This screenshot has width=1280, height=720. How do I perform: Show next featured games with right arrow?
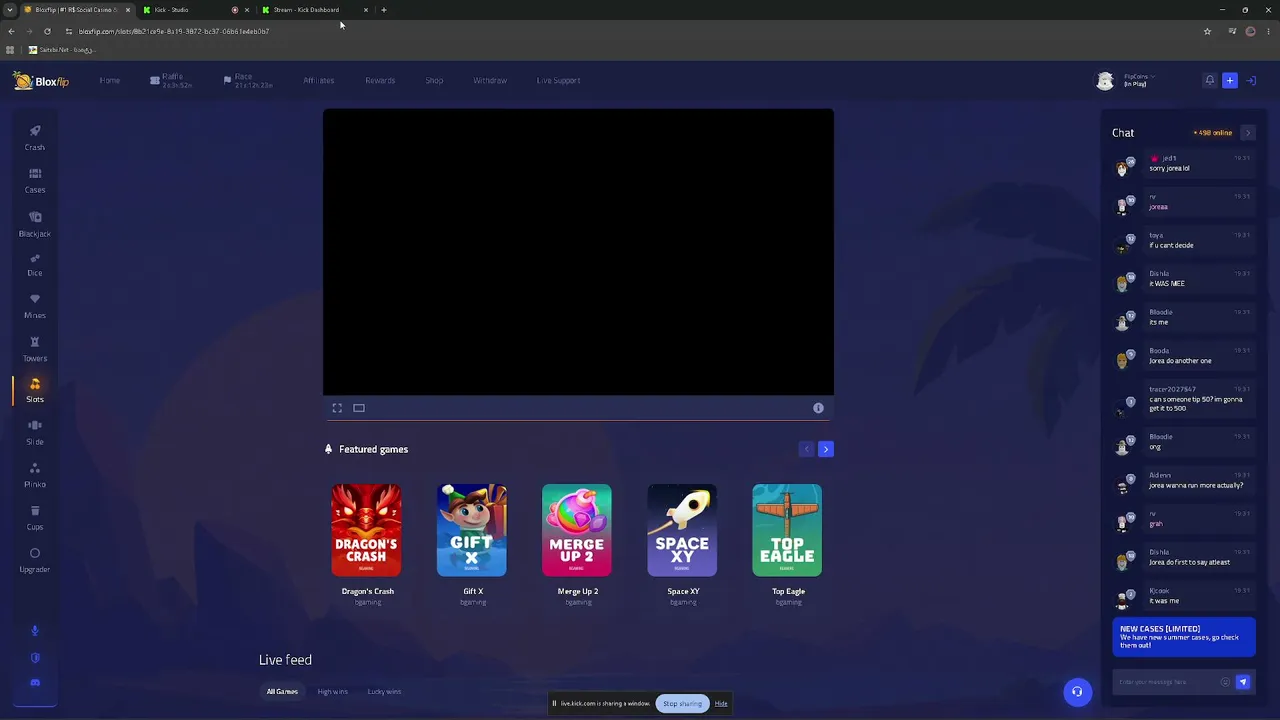826,449
